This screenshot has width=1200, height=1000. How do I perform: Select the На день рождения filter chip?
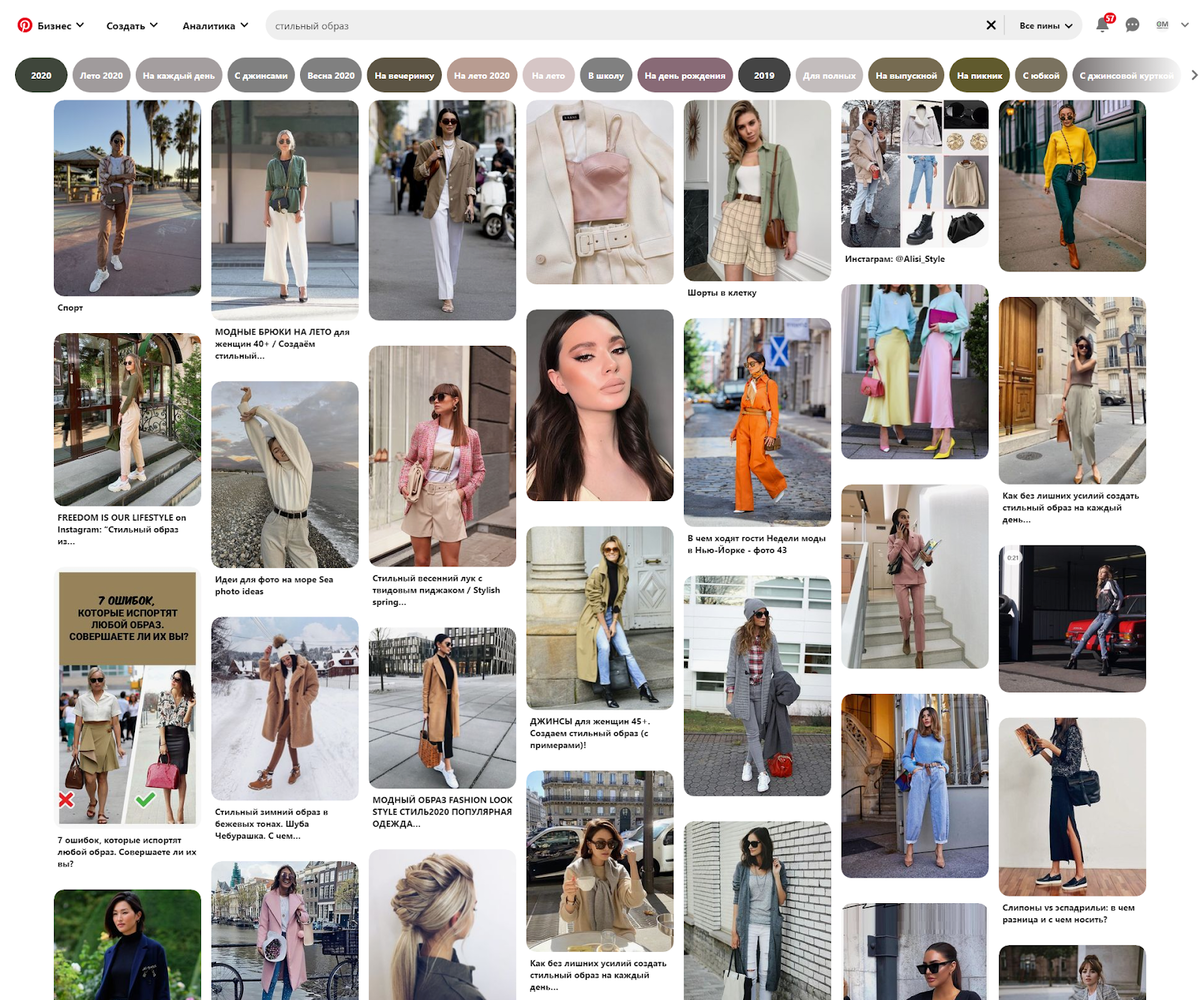(x=685, y=75)
